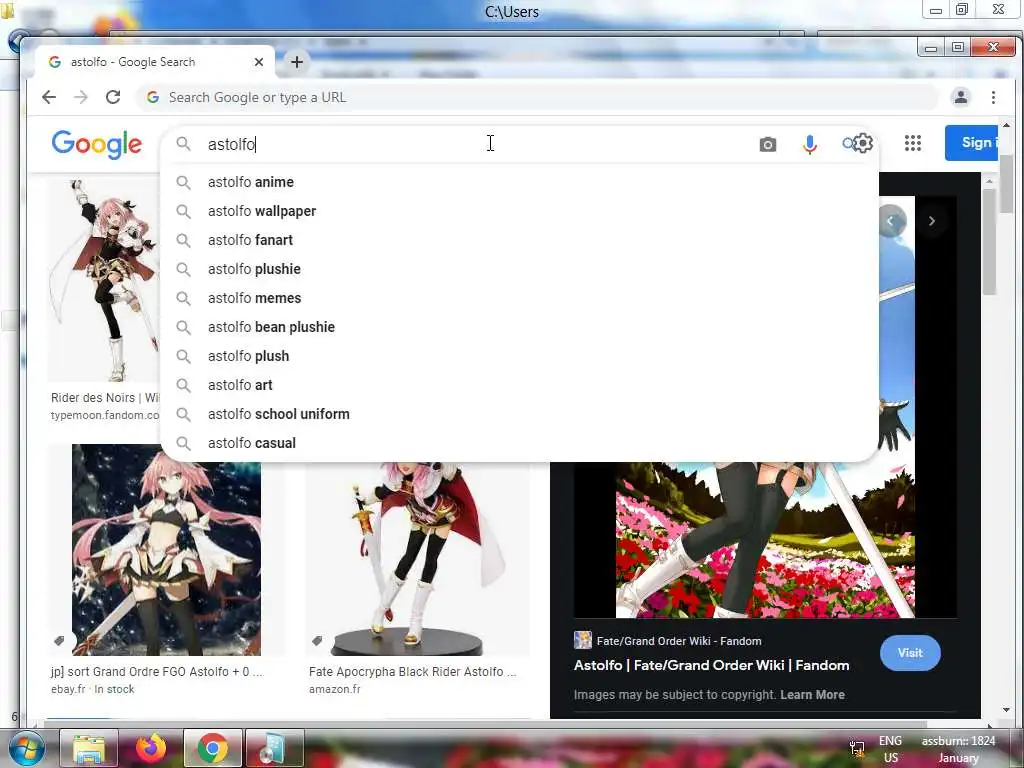Choose suggestion astolfo plush

click(519, 356)
